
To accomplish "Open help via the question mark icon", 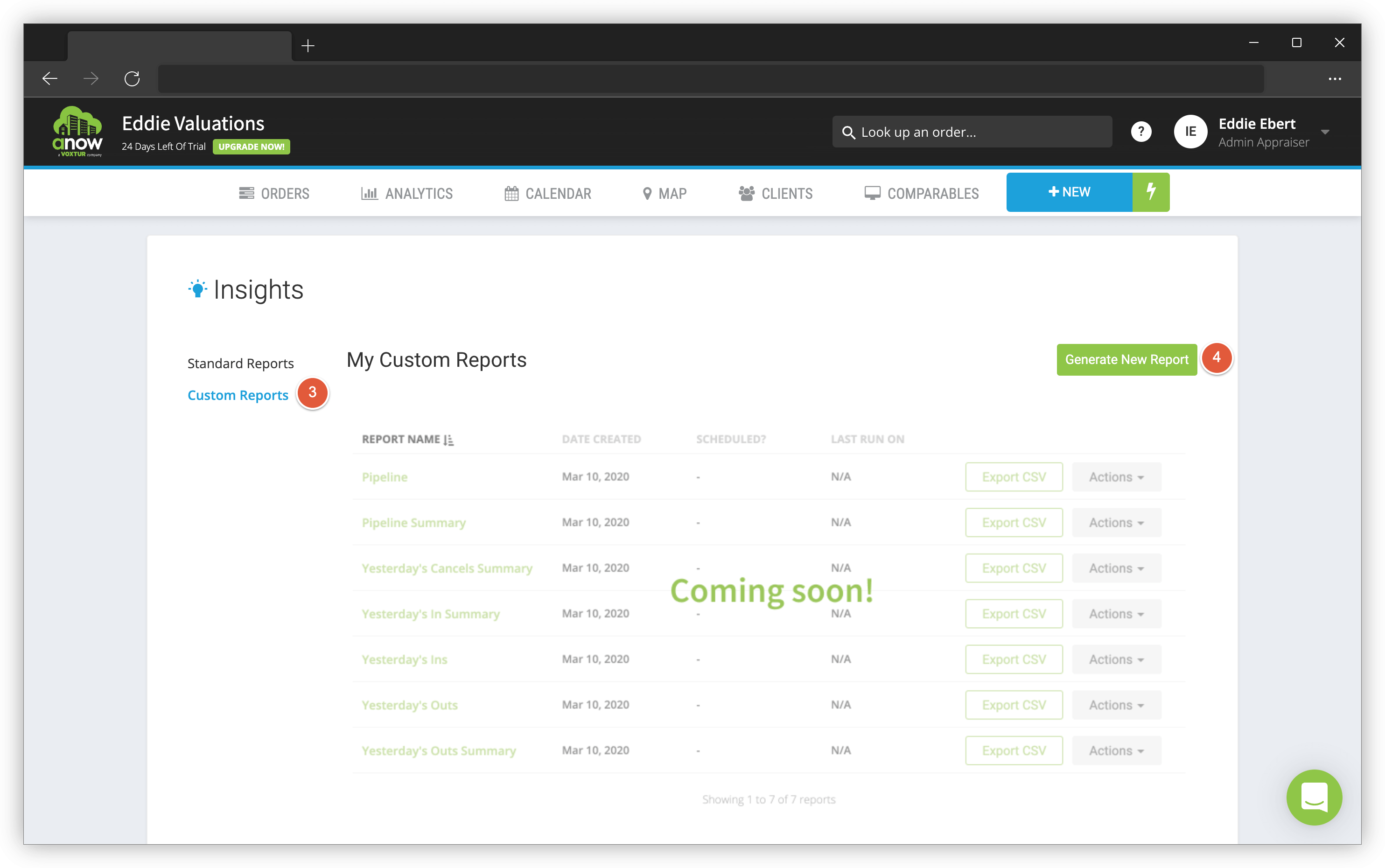I will pyautogui.click(x=1141, y=132).
